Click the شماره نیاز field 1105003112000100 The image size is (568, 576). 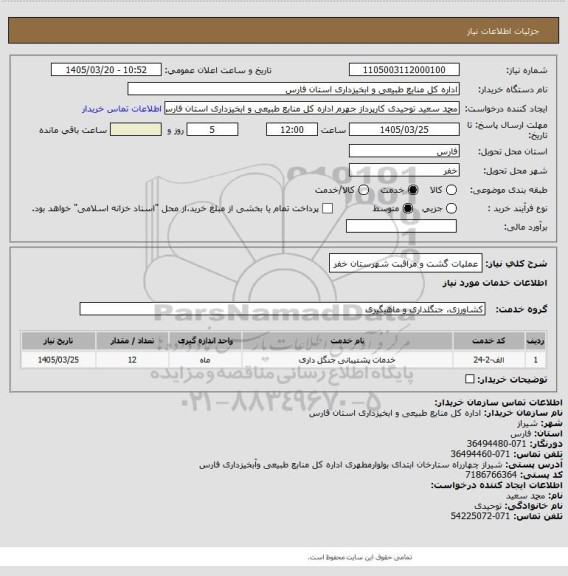pyautogui.click(x=404, y=70)
